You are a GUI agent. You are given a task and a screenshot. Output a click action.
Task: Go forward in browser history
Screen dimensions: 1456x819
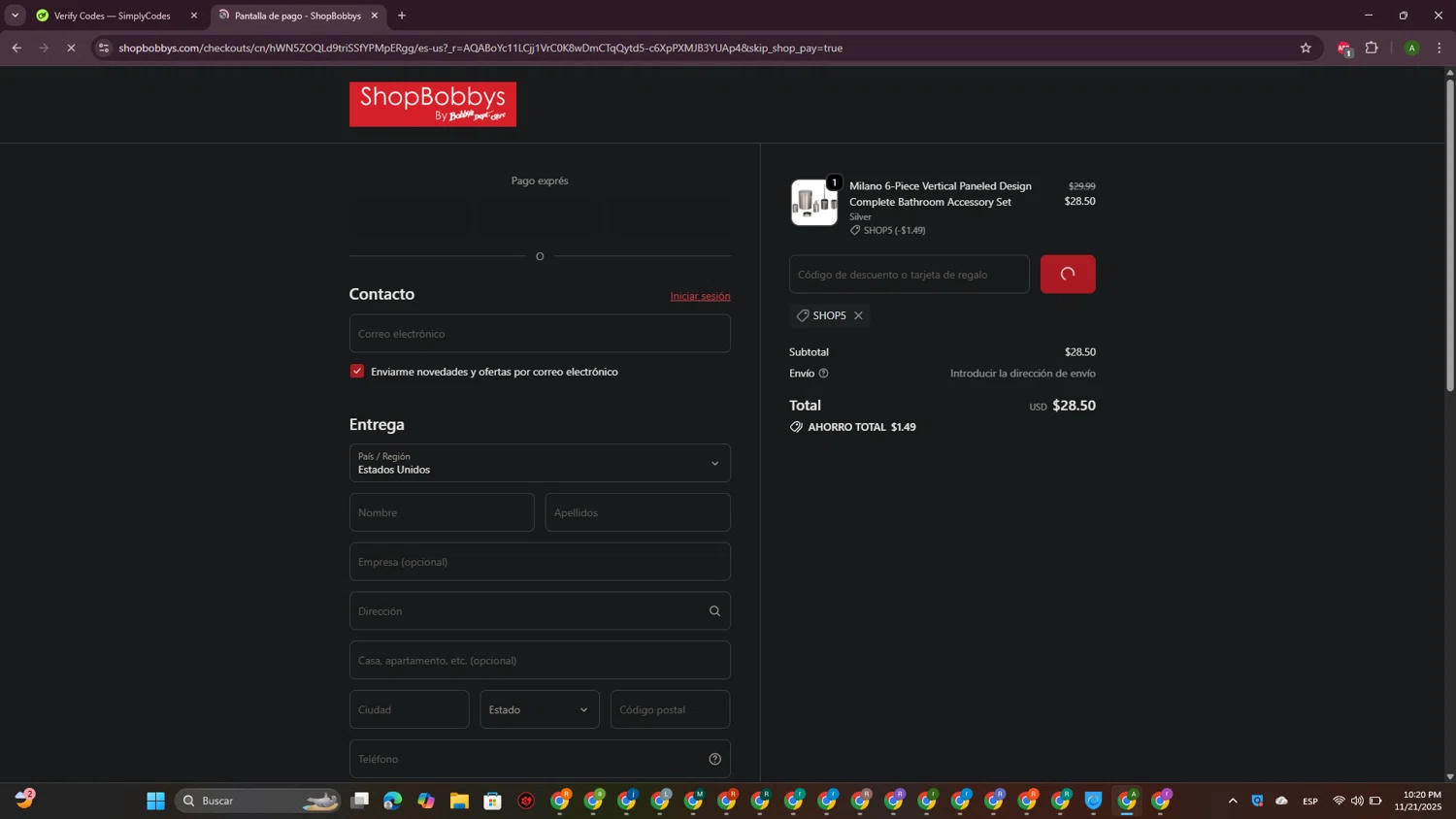(x=44, y=48)
